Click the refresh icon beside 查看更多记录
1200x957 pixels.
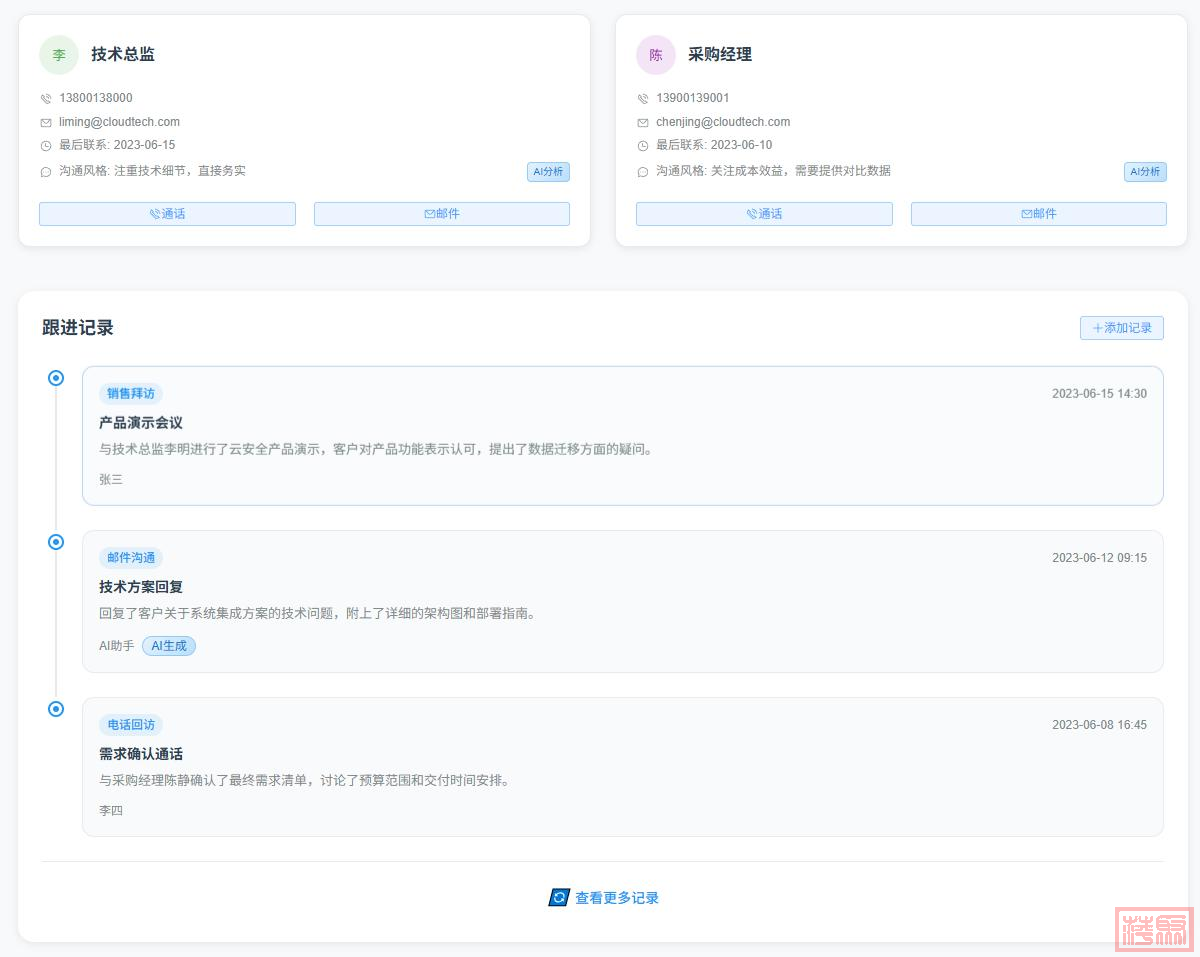pos(559,898)
